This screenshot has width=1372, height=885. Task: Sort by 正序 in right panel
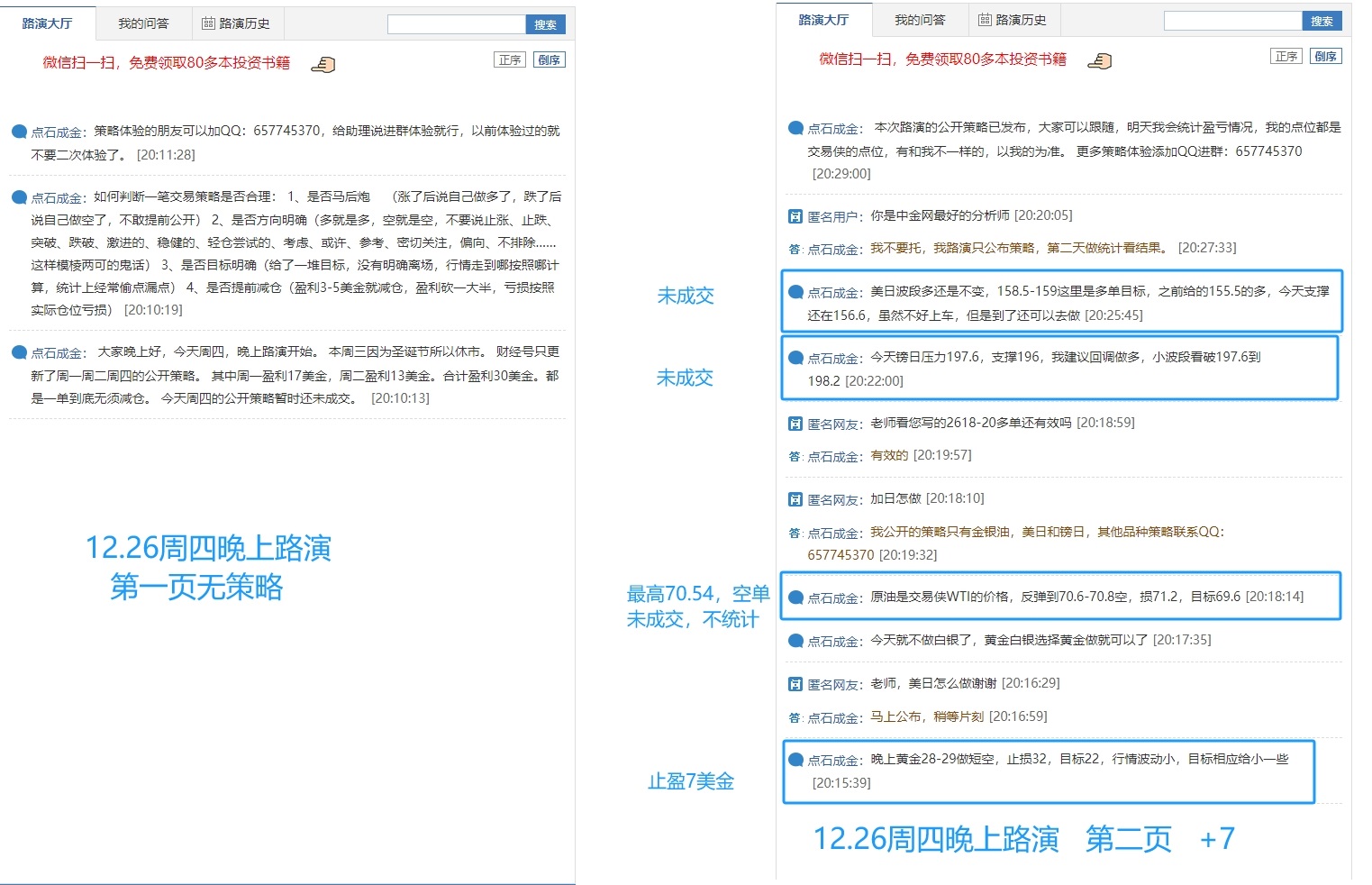click(x=1286, y=57)
